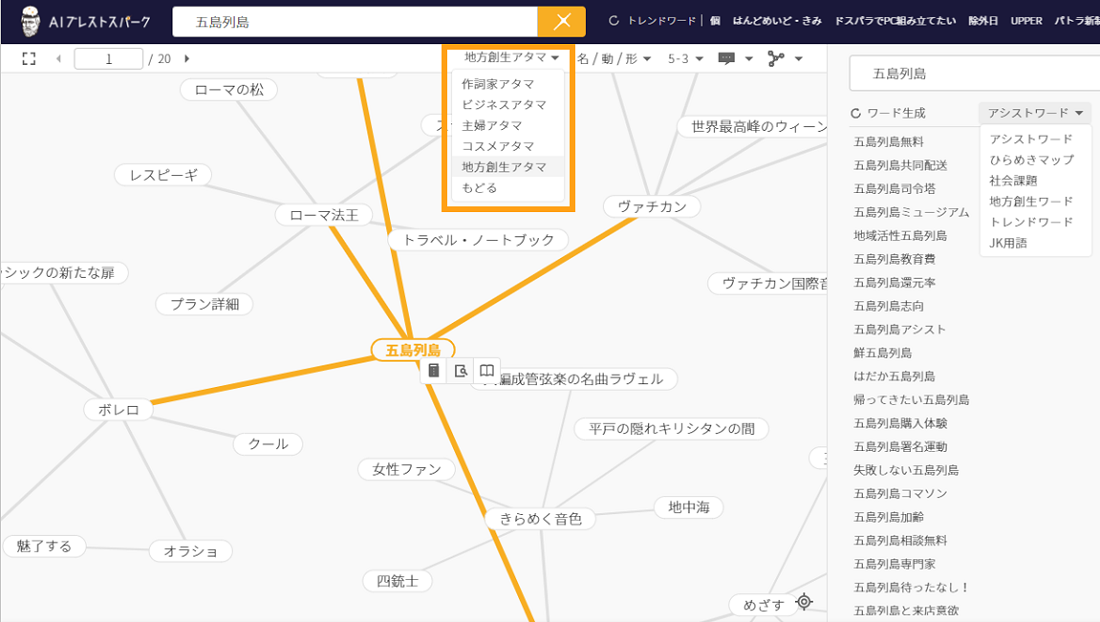Select the central 五島列島 node
This screenshot has width=1100, height=622.
412,350
